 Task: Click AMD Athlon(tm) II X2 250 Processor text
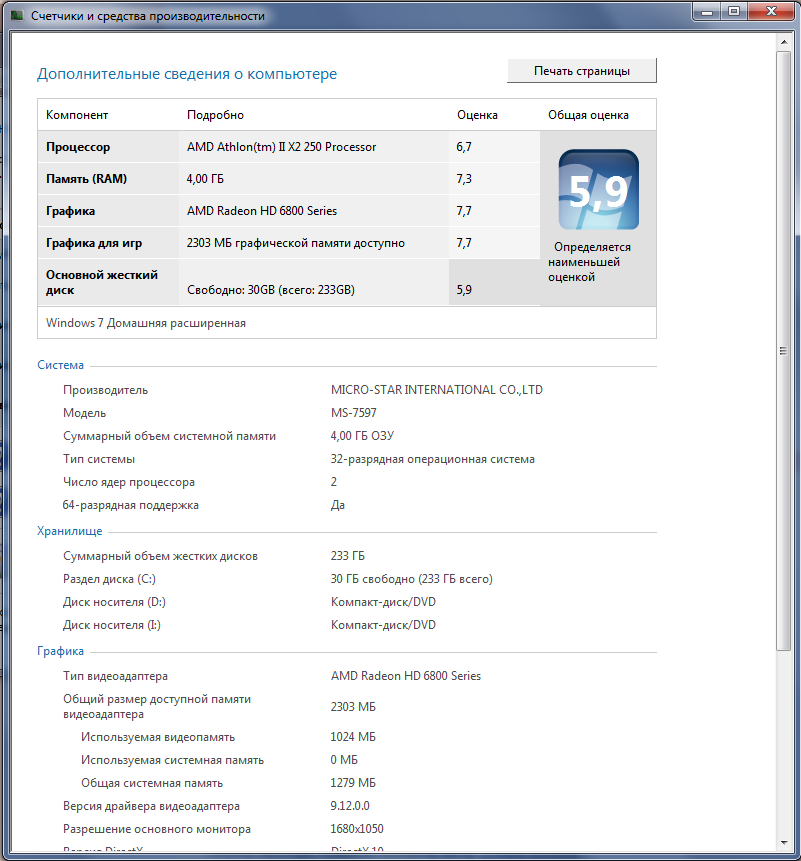(x=282, y=147)
